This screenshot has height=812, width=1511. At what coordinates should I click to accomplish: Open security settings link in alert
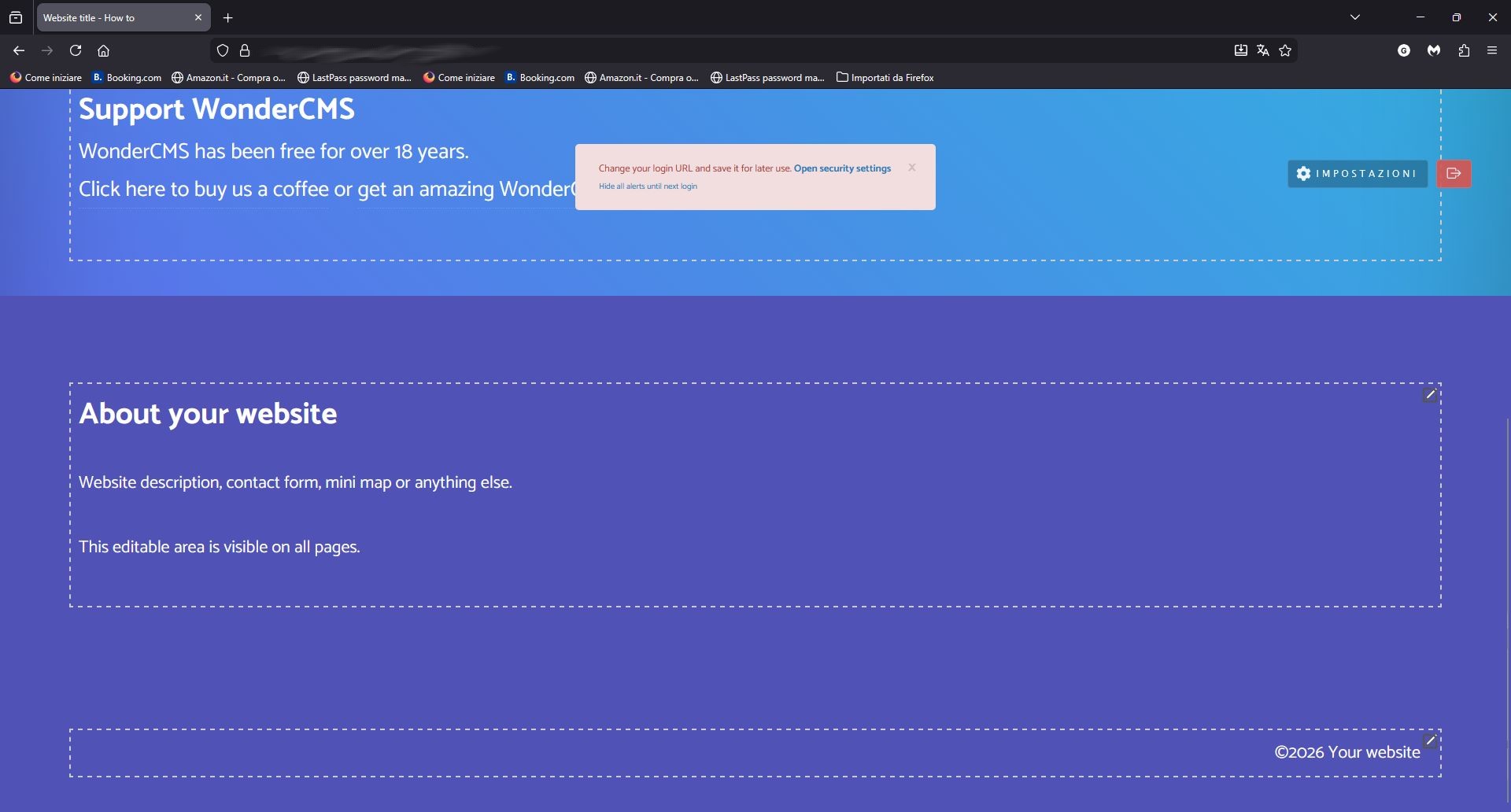(x=842, y=168)
